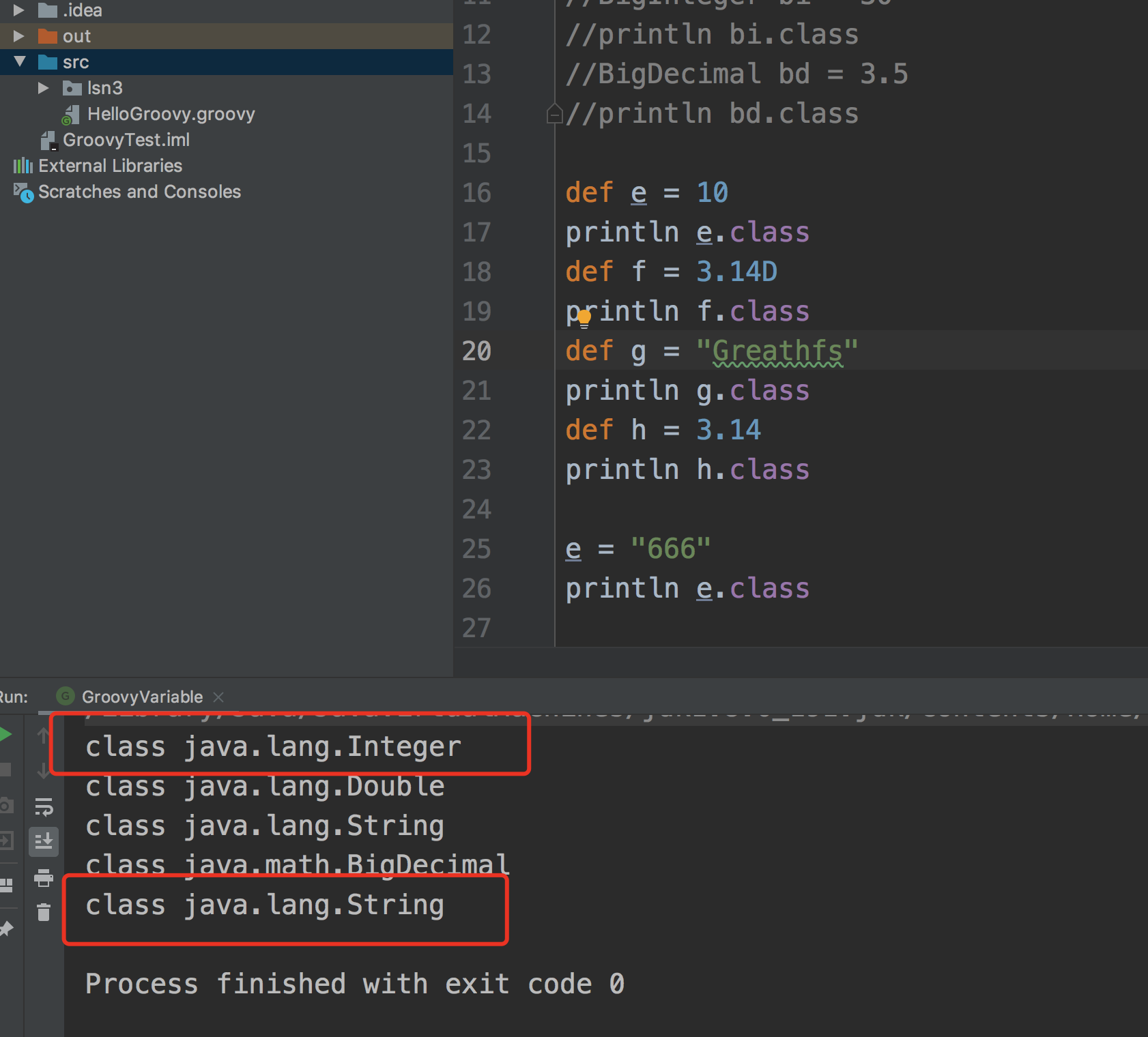Collapse the src folder arrow

[x=19, y=62]
